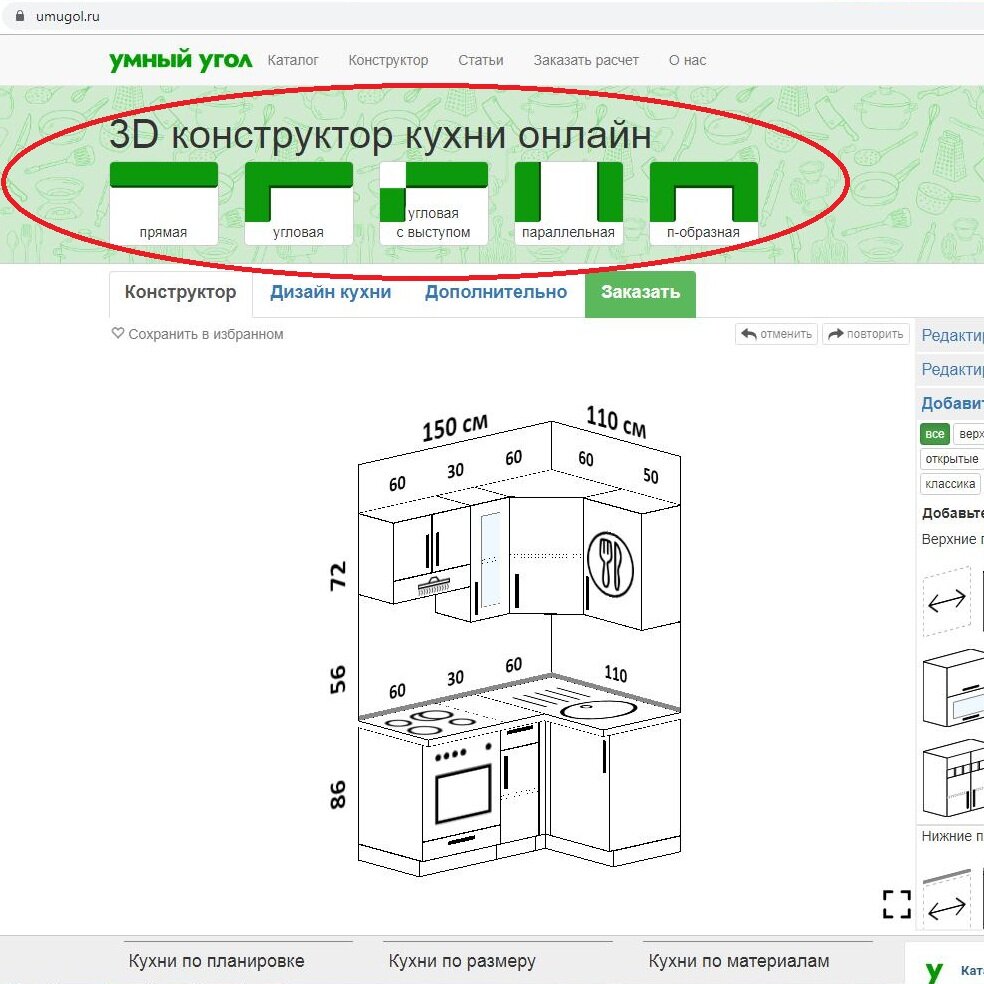Click the 150 см dimension label
Image resolution: width=984 pixels, height=984 pixels.
(x=454, y=428)
